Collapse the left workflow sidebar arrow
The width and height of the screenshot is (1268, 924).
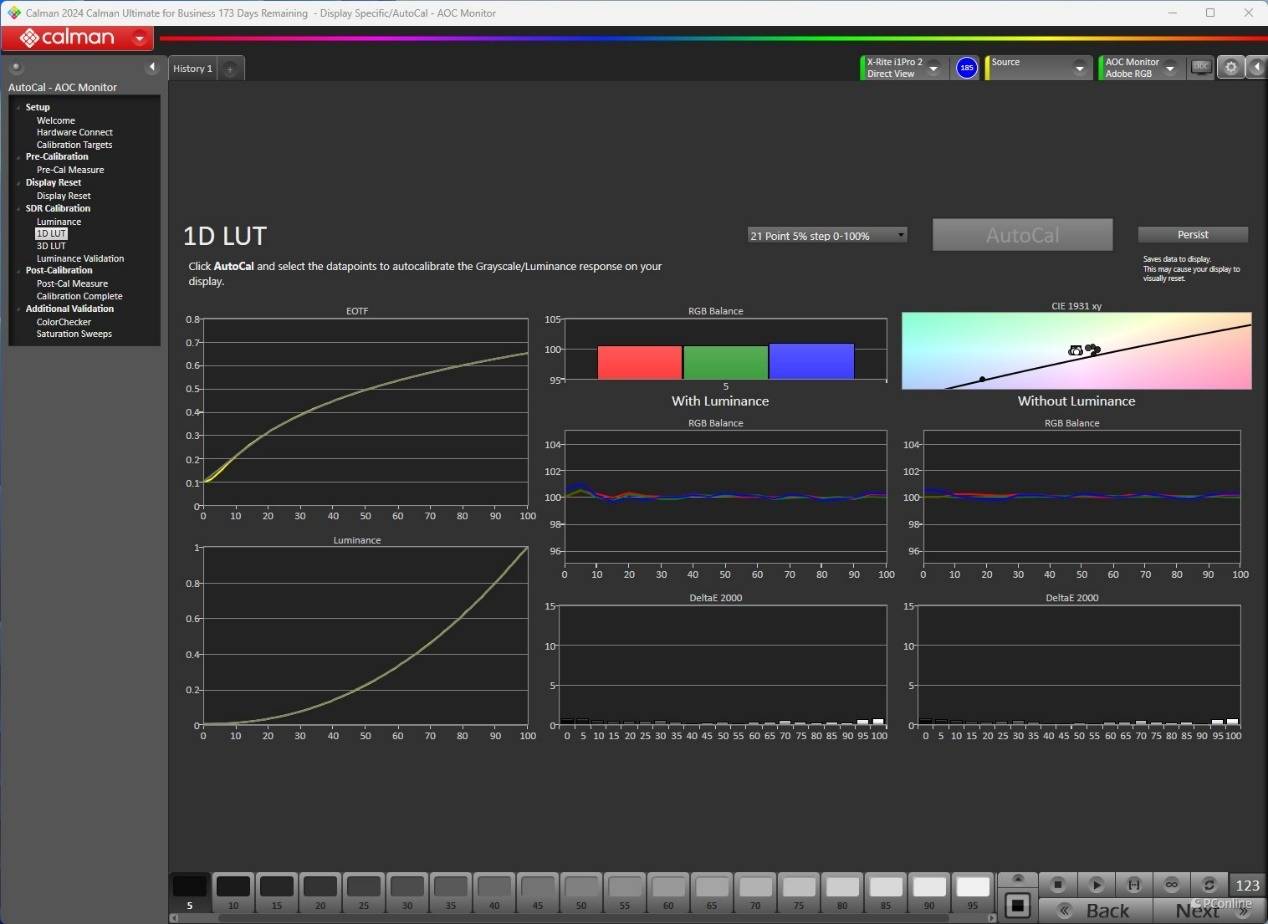point(152,68)
